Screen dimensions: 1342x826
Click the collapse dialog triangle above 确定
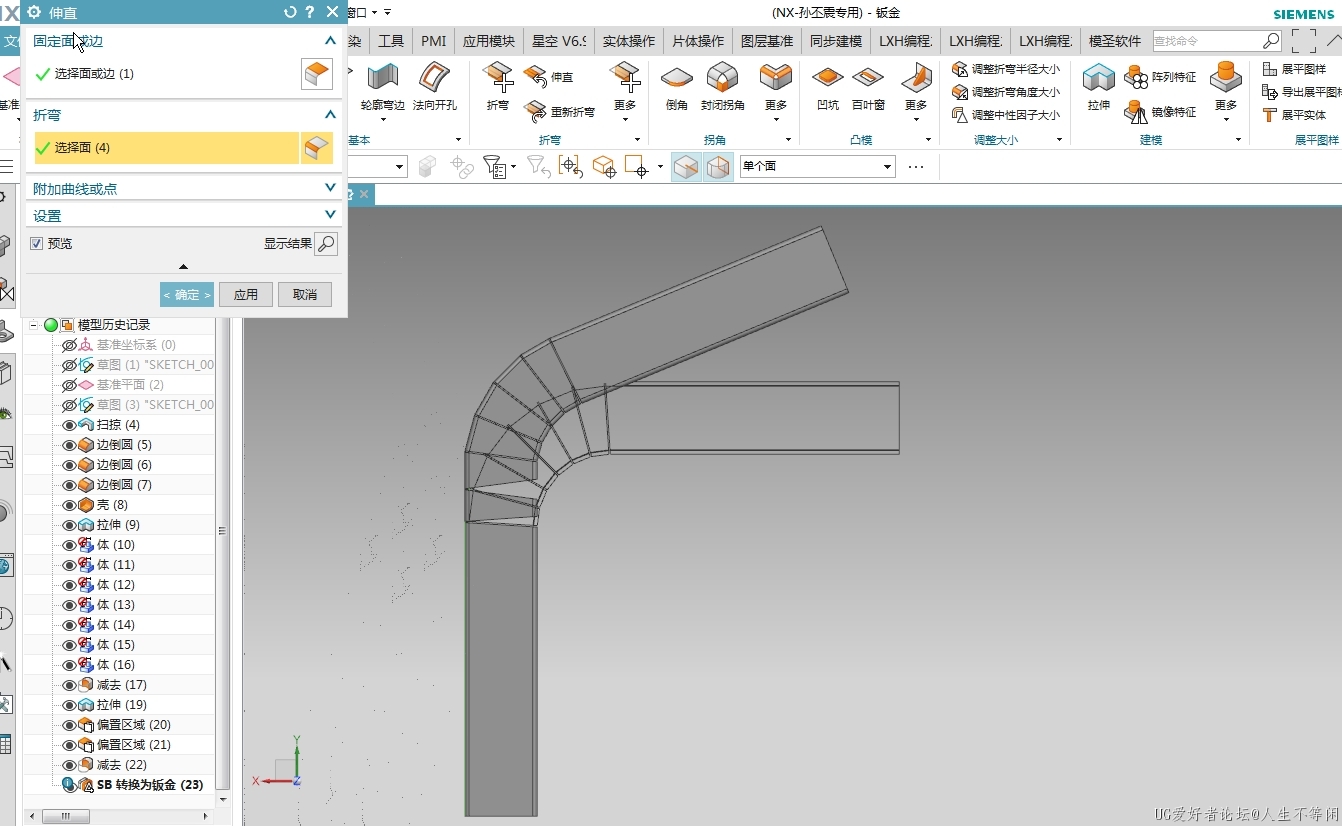183,267
